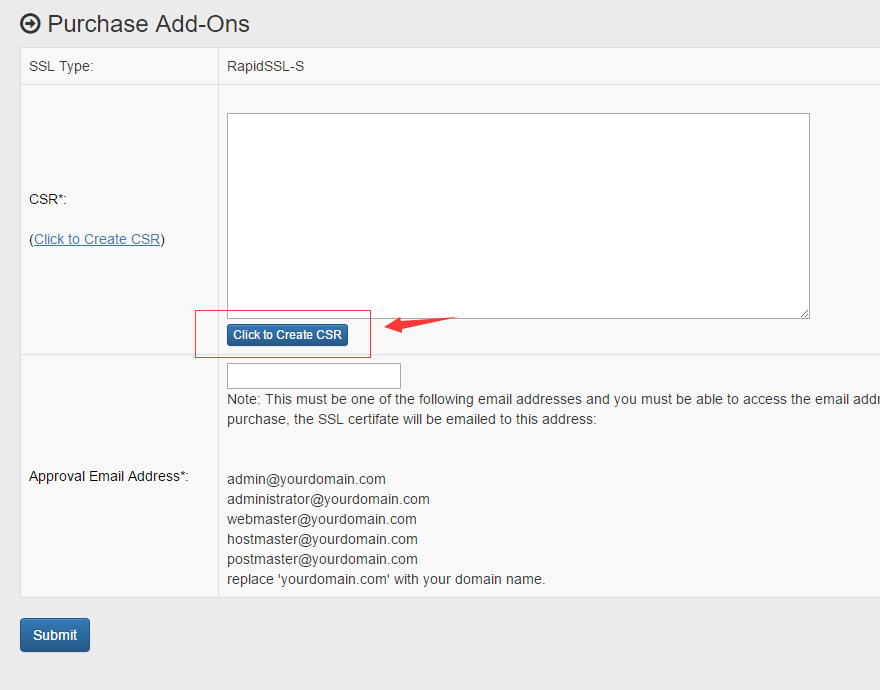Click the Note text under the email field
Viewport: 880px width, 690px height.
coord(552,399)
